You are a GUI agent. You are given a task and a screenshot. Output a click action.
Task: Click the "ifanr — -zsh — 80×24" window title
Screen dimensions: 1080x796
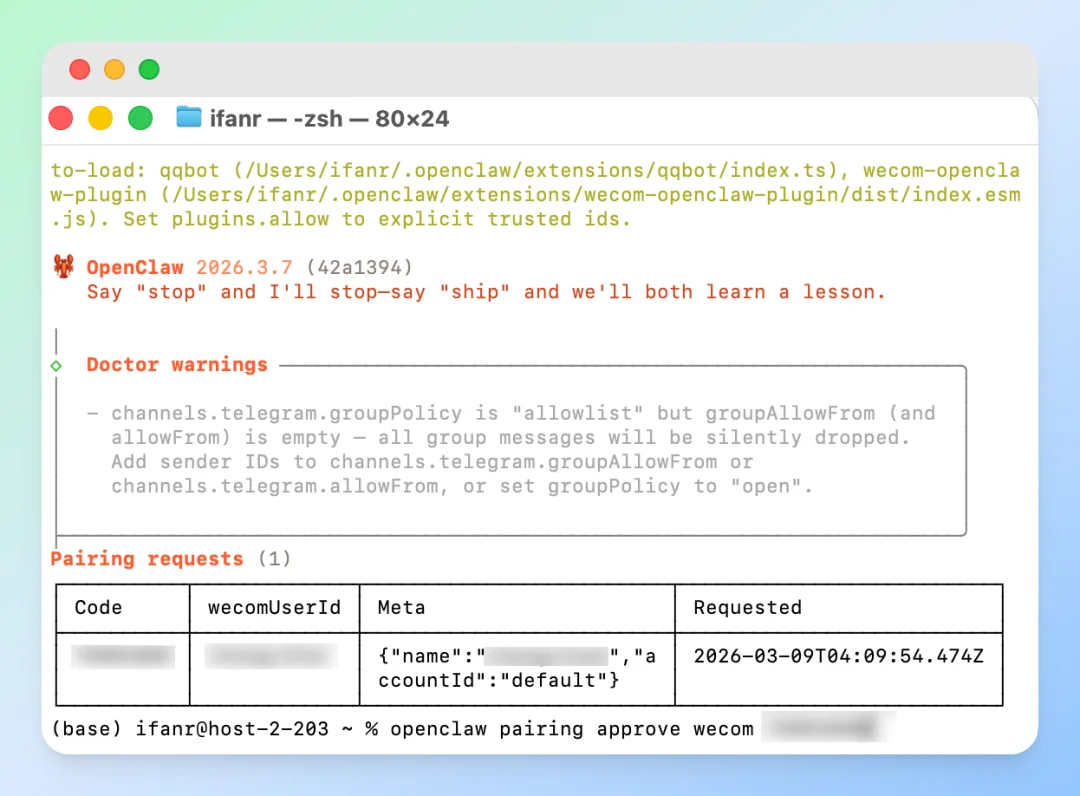tap(329, 119)
